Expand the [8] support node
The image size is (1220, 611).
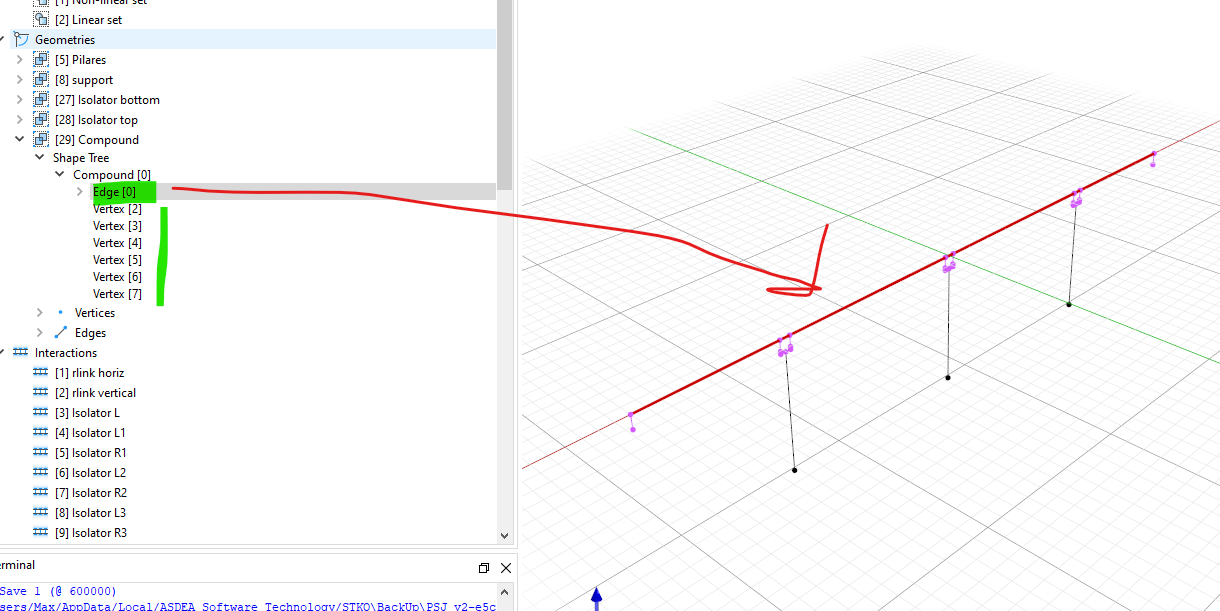pyautogui.click(x=19, y=80)
